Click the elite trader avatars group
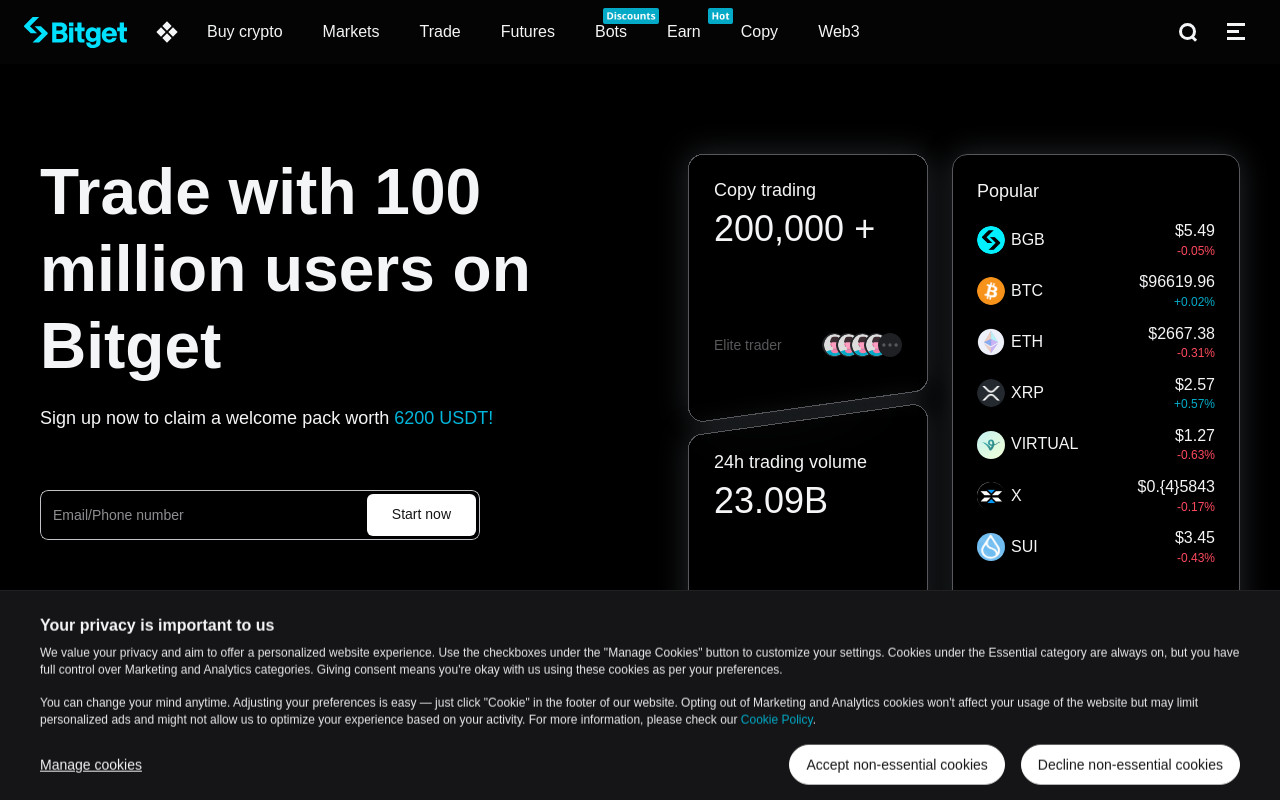Viewport: 1280px width, 800px height. pyautogui.click(x=862, y=345)
